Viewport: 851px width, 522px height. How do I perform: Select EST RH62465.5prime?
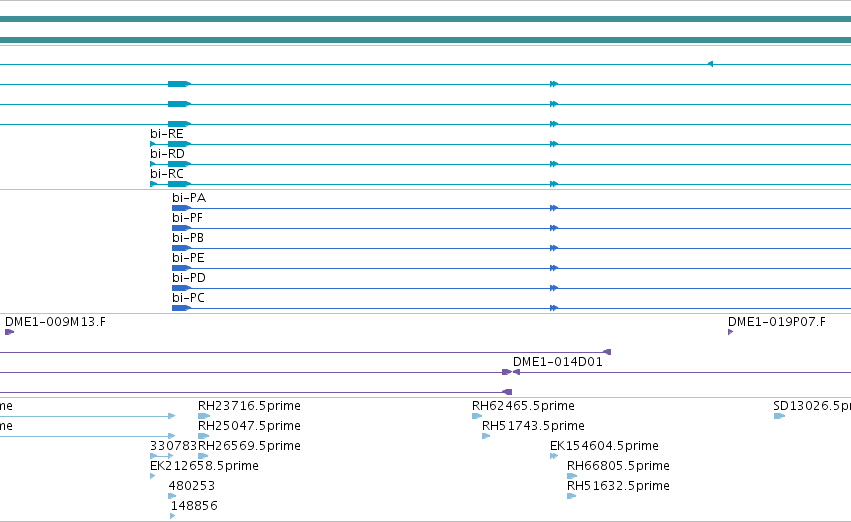click(x=523, y=406)
